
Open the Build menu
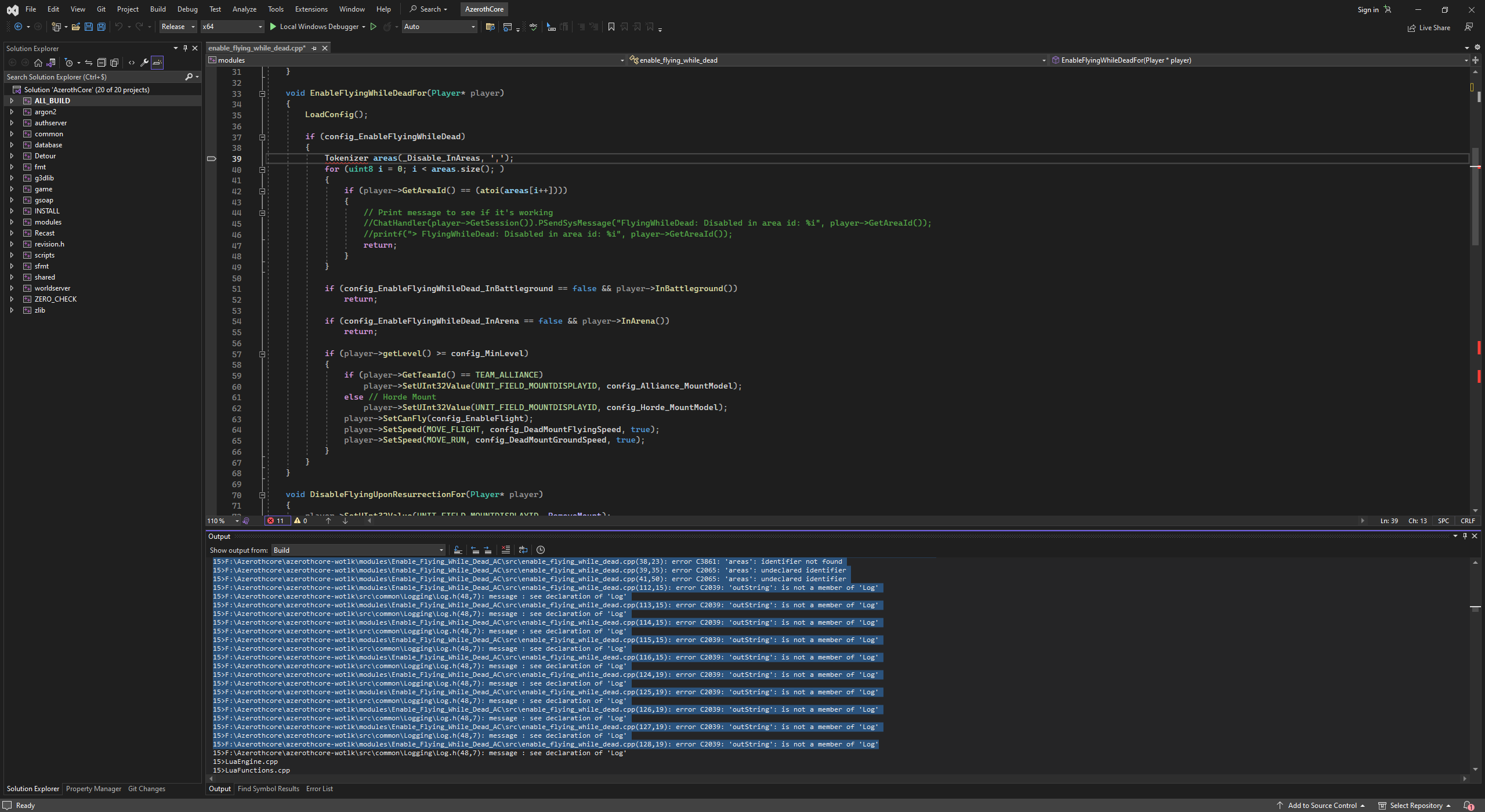click(x=157, y=9)
